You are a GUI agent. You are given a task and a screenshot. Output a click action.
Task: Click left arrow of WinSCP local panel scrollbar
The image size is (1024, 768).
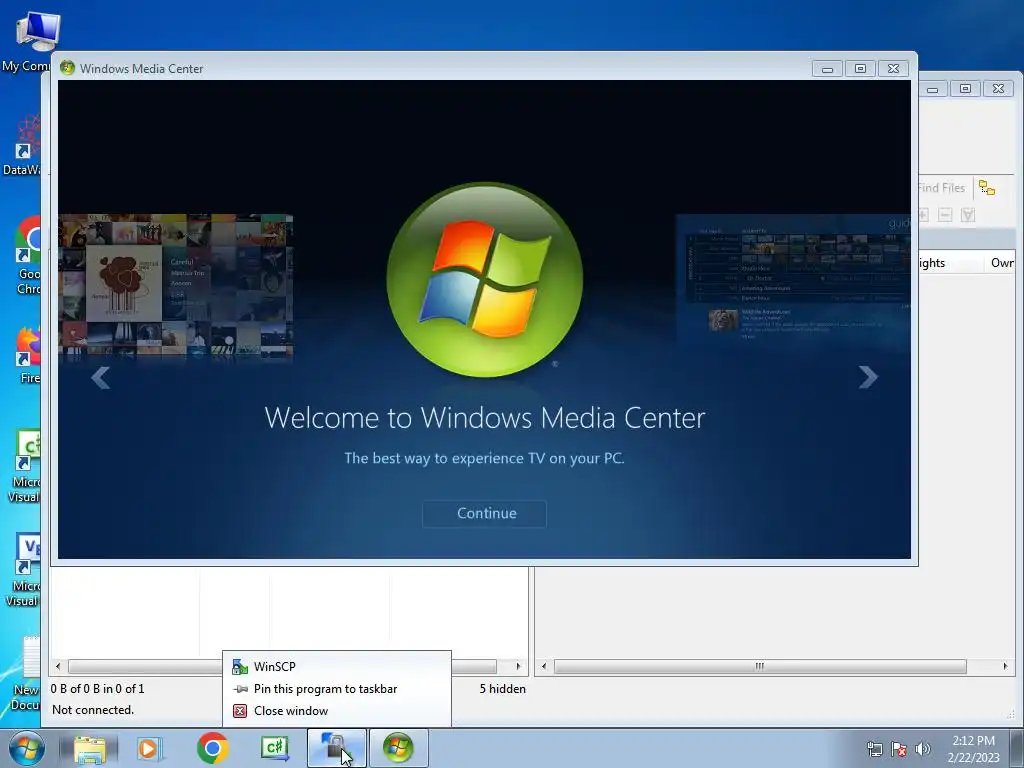point(58,667)
